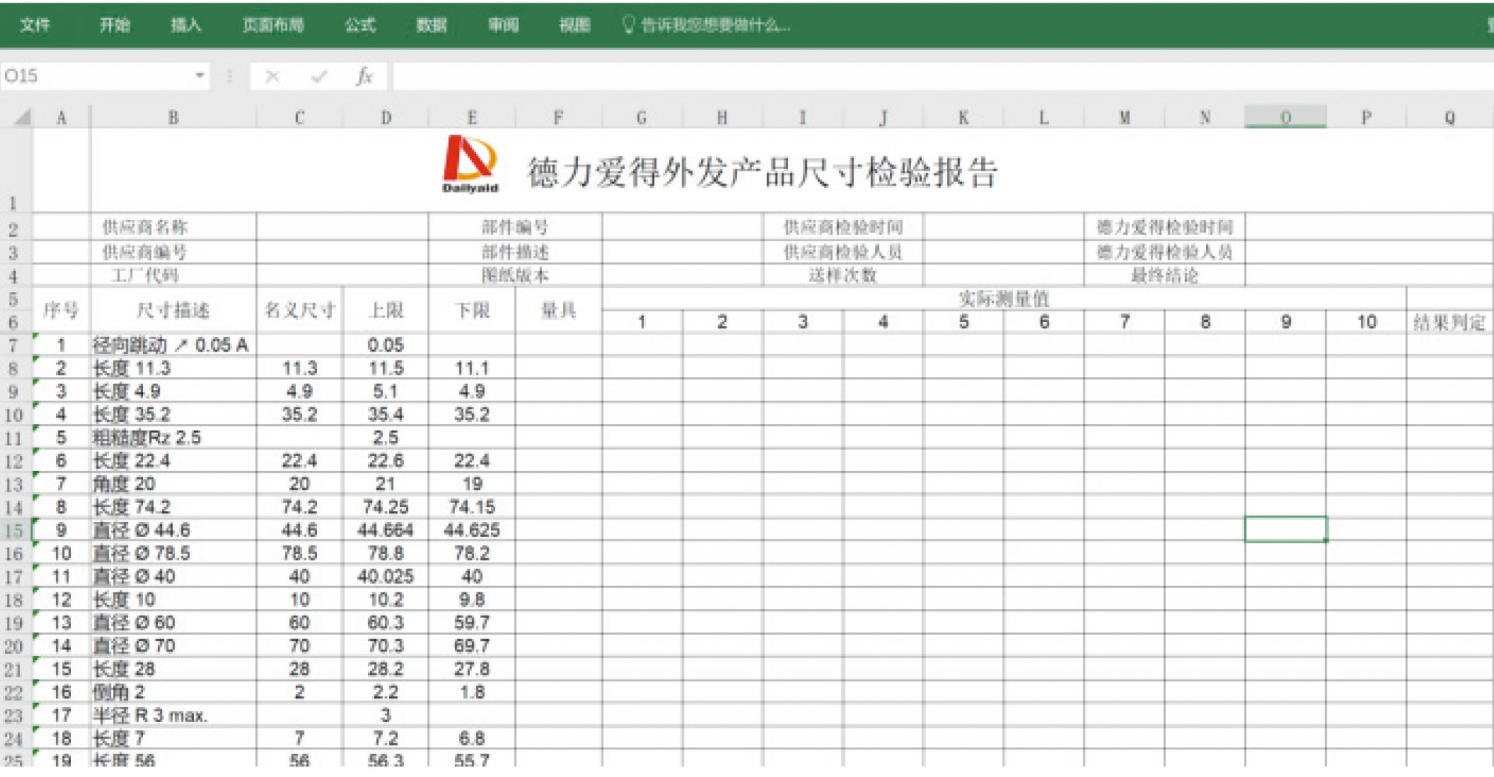The image size is (1494, 777).
Task: Click the Tell Me lightbulb search icon
Action: [x=628, y=26]
